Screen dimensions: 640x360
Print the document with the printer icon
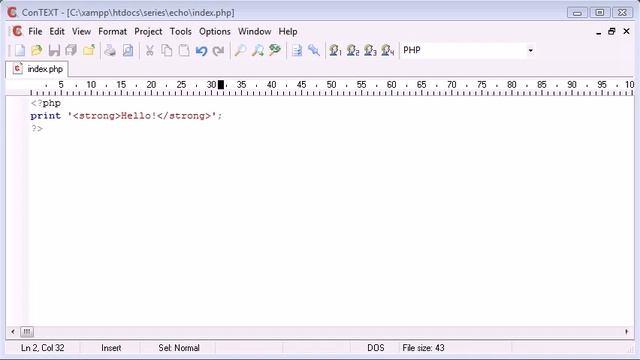[x=110, y=51]
